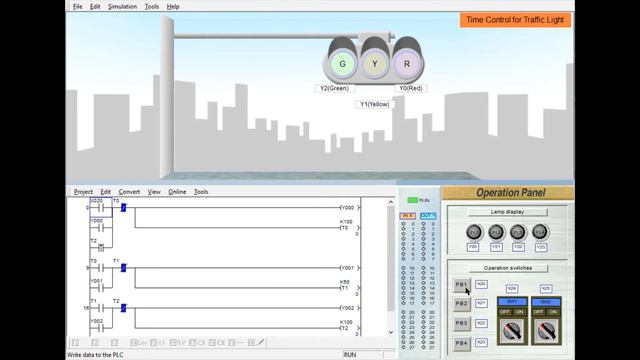
Task: Push the PB2 button
Action: [x=461, y=304]
